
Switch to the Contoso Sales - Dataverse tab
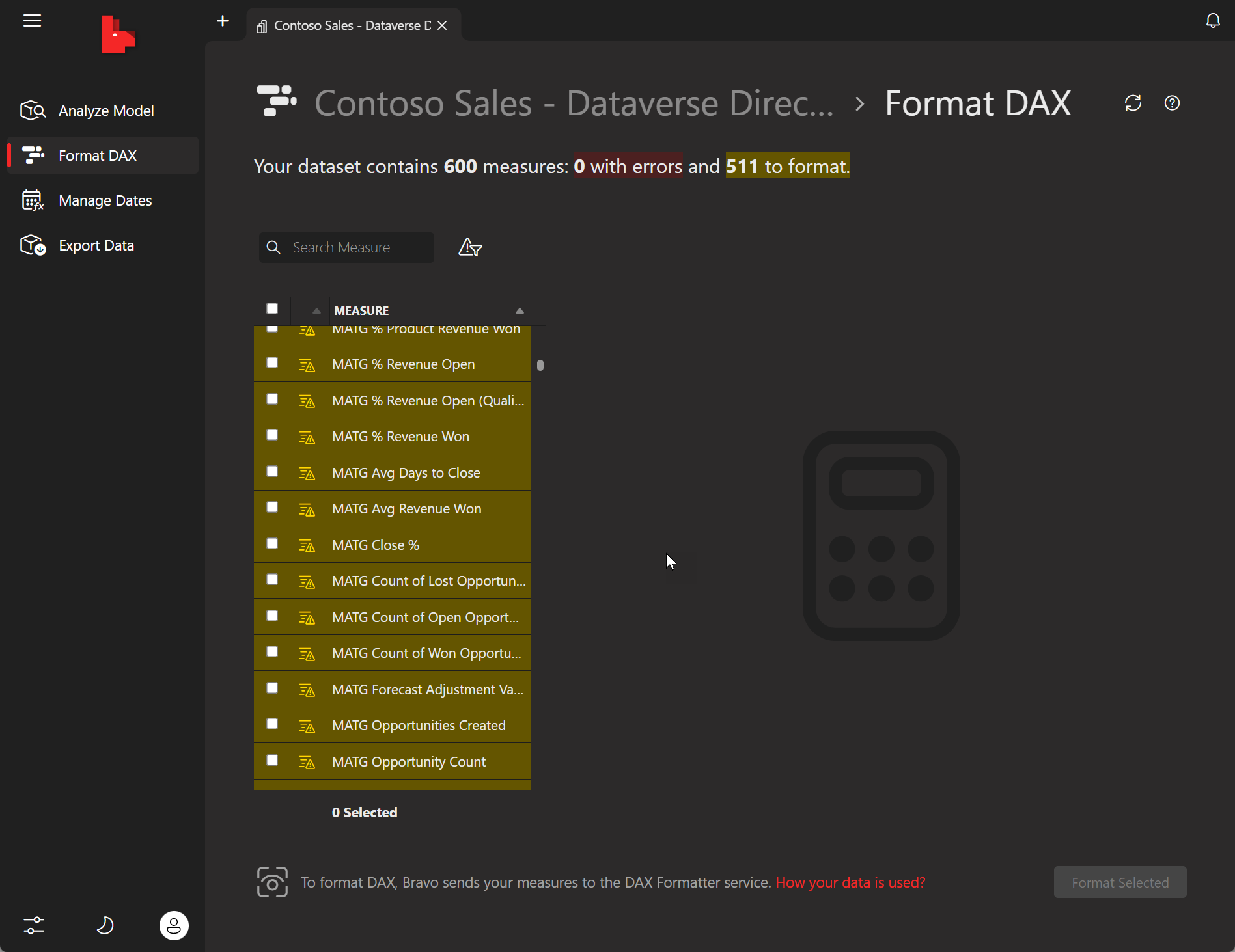(x=345, y=25)
